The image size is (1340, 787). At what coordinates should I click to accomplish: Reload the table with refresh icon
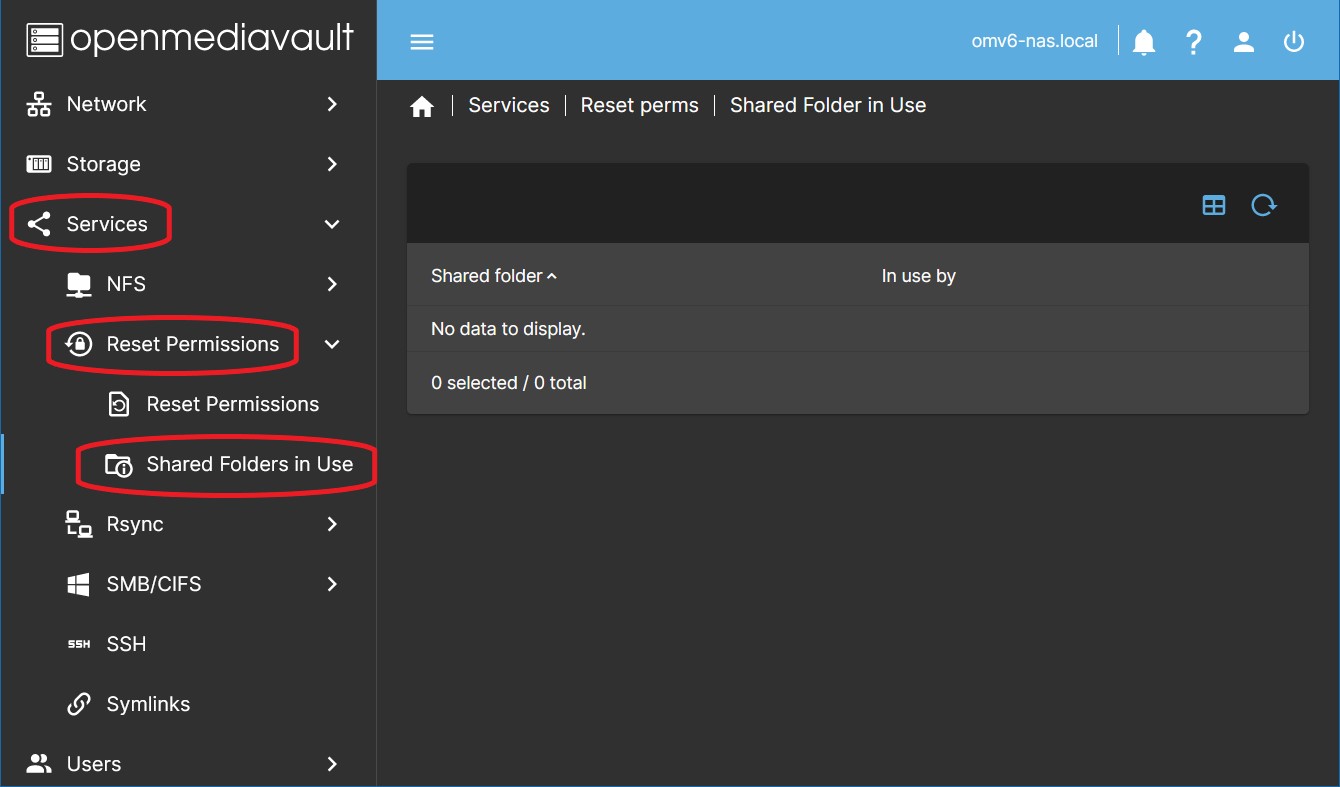pyautogui.click(x=1264, y=206)
